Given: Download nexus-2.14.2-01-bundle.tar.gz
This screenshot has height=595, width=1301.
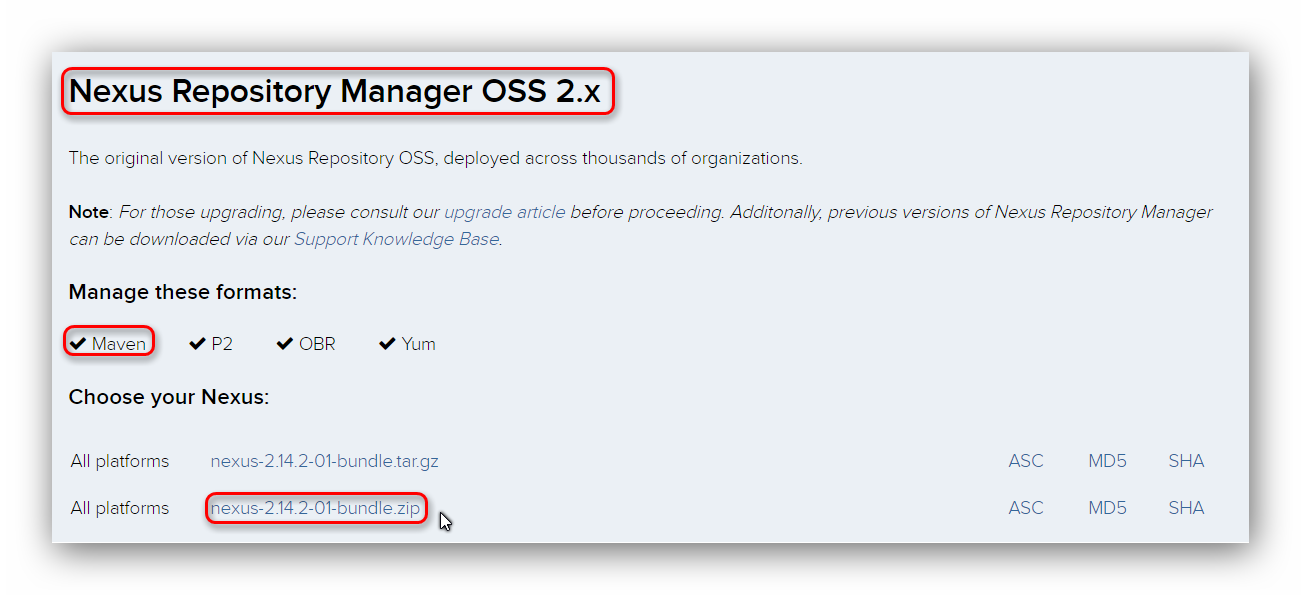Looking at the screenshot, I should click(324, 461).
